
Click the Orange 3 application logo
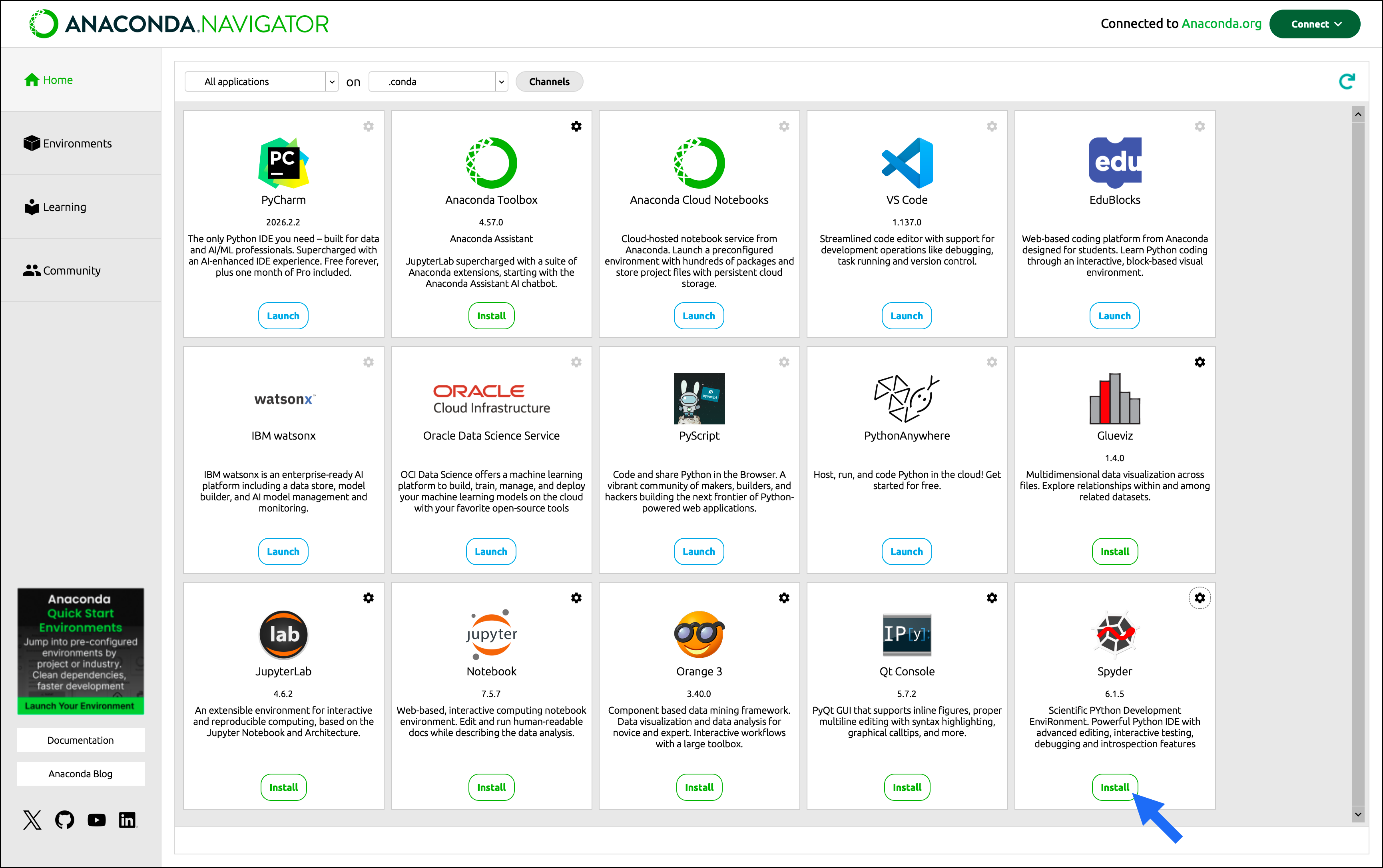(699, 634)
